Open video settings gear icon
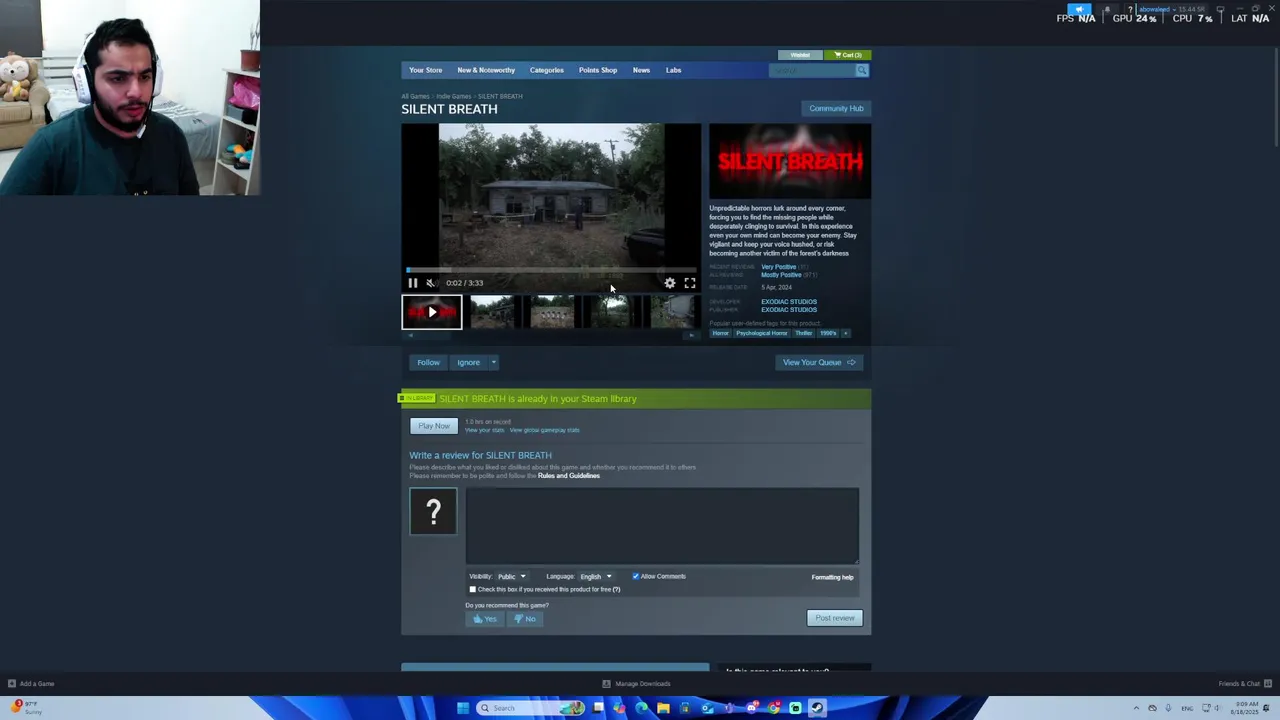This screenshot has height=720, width=1280. 670,283
